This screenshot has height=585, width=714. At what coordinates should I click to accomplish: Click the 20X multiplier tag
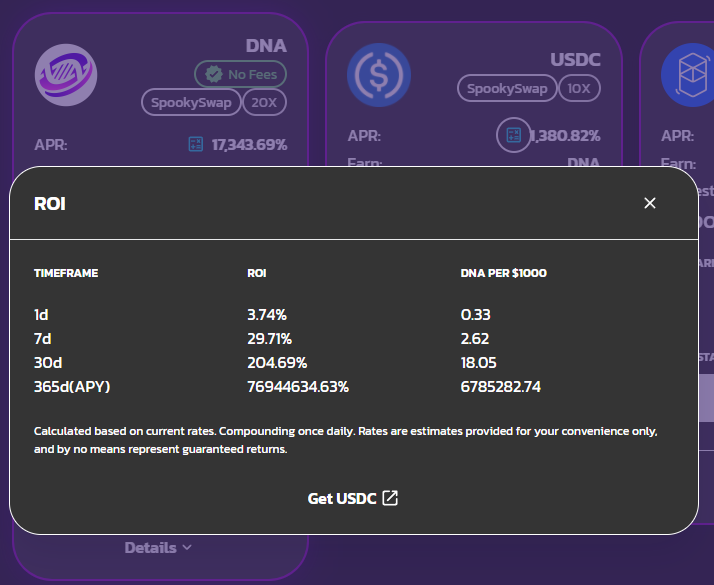pos(264,102)
